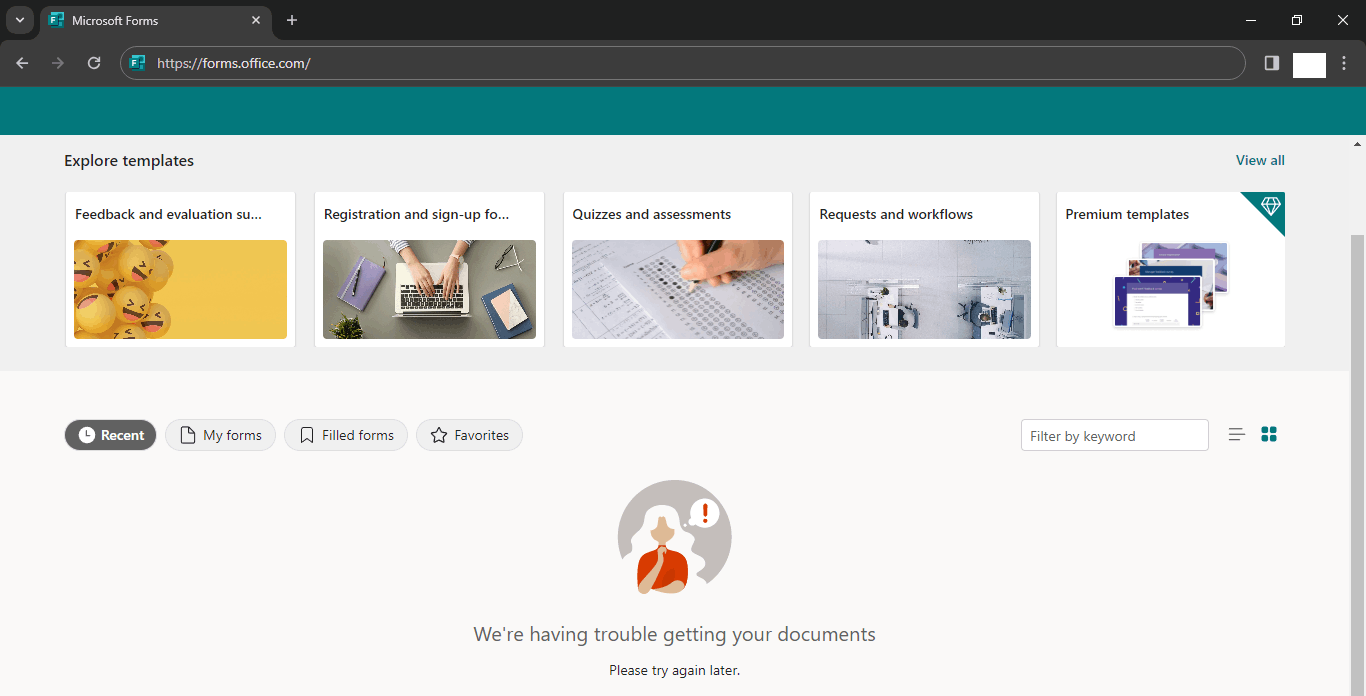Switch to list view of forms
Screen dimensions: 1366x696
coord(1236,434)
